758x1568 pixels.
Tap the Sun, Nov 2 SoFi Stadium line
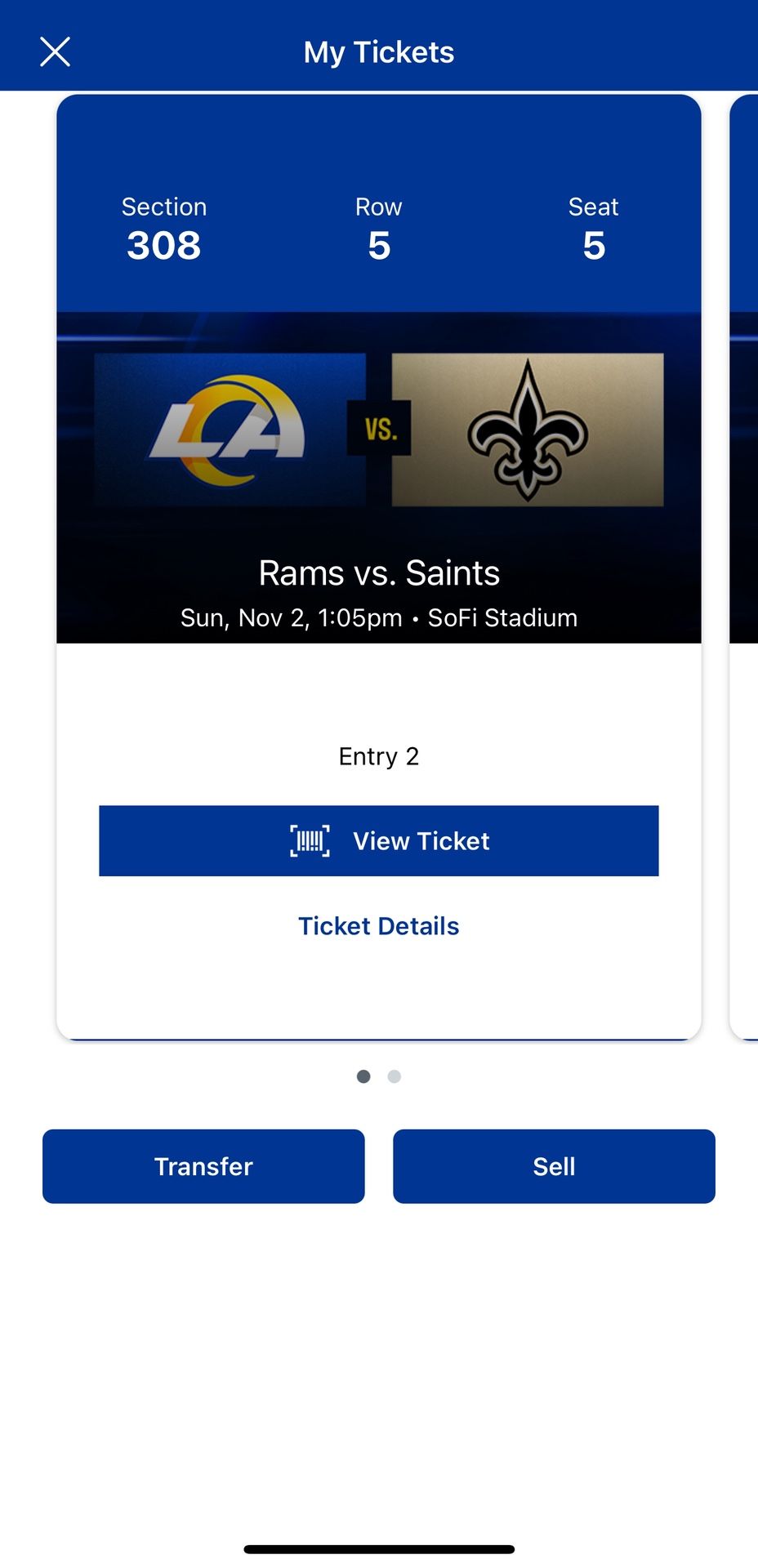(379, 618)
